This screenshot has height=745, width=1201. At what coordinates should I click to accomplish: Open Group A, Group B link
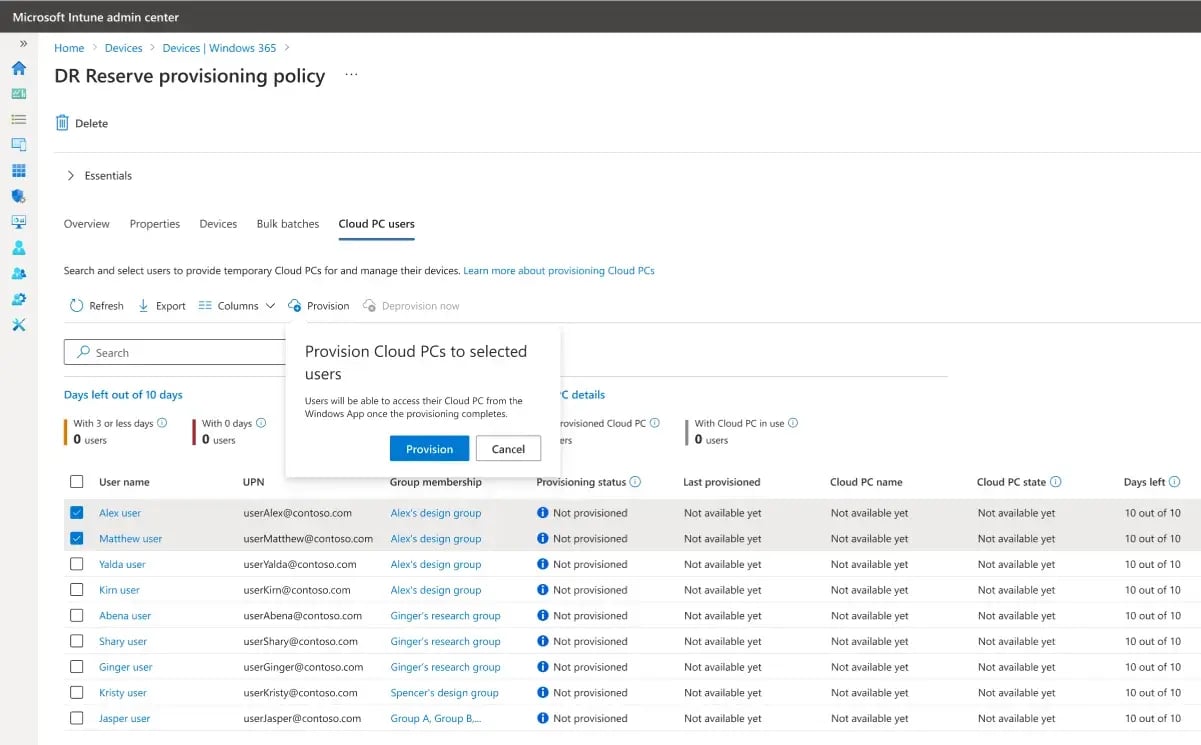[x=436, y=718]
